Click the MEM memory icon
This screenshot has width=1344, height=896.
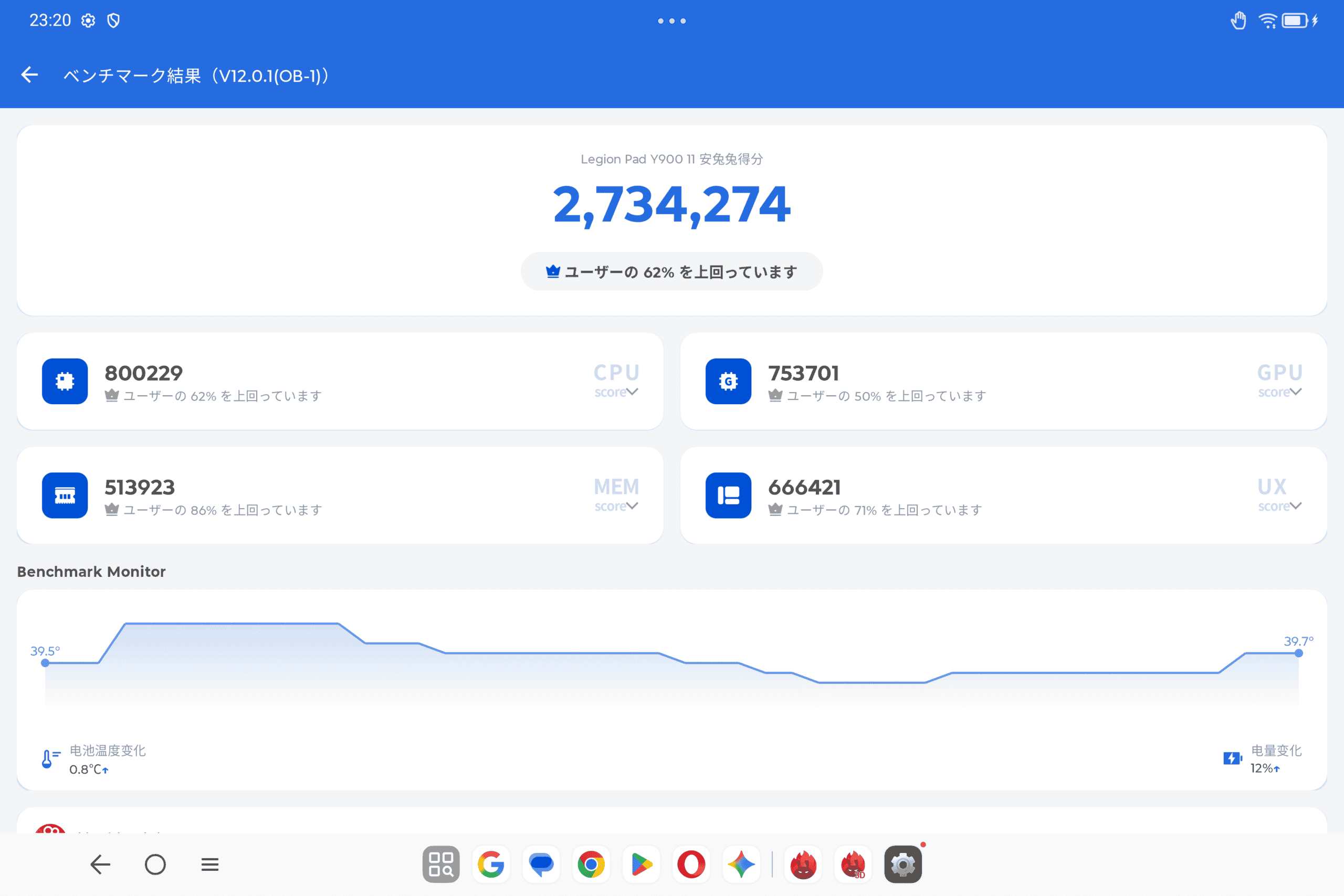[x=65, y=496]
